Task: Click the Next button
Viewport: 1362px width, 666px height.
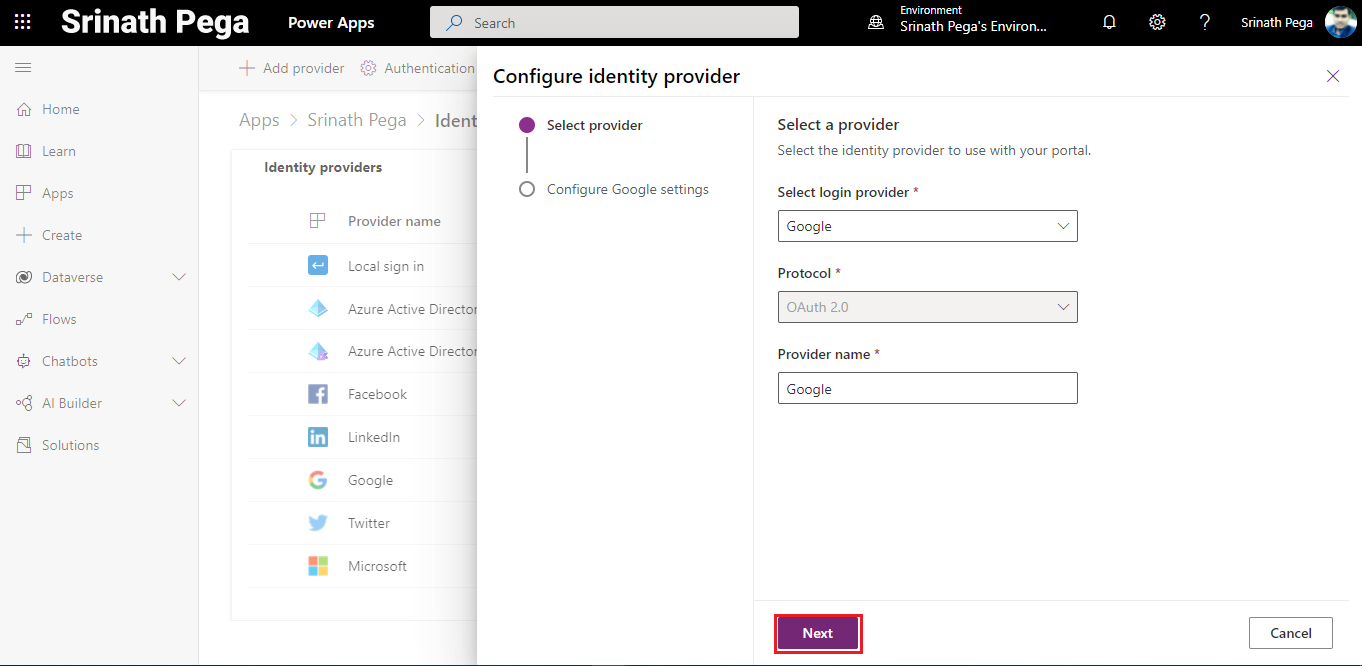Action: [817, 633]
